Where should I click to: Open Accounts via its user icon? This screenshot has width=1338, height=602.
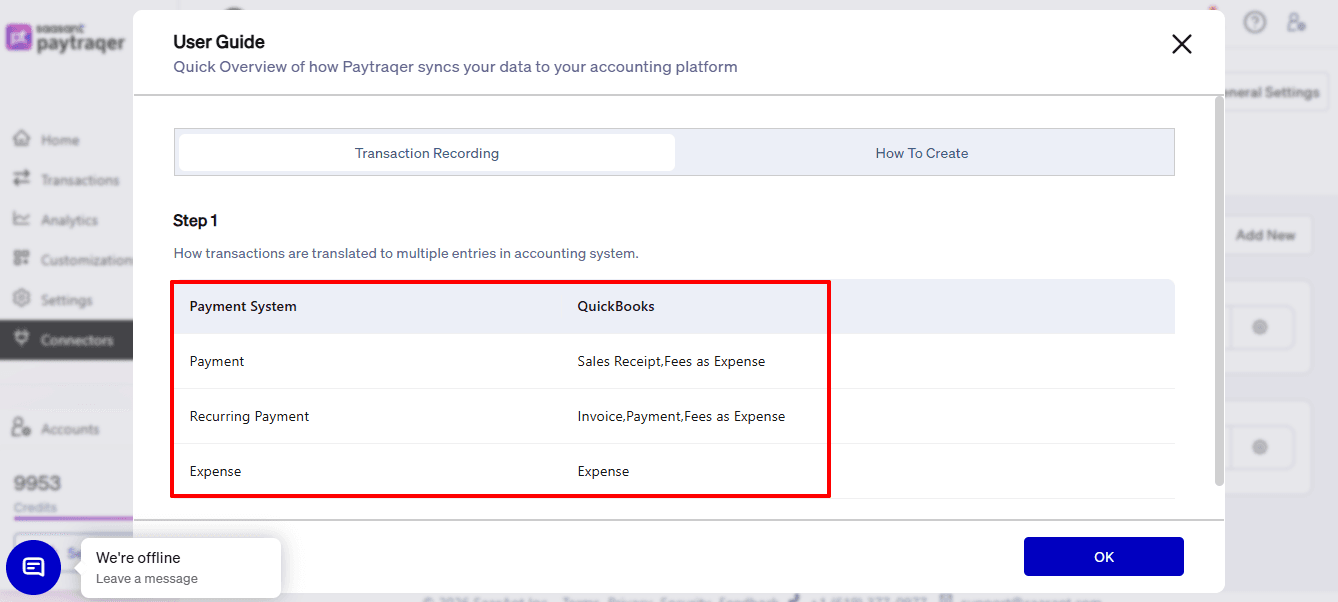point(21,428)
